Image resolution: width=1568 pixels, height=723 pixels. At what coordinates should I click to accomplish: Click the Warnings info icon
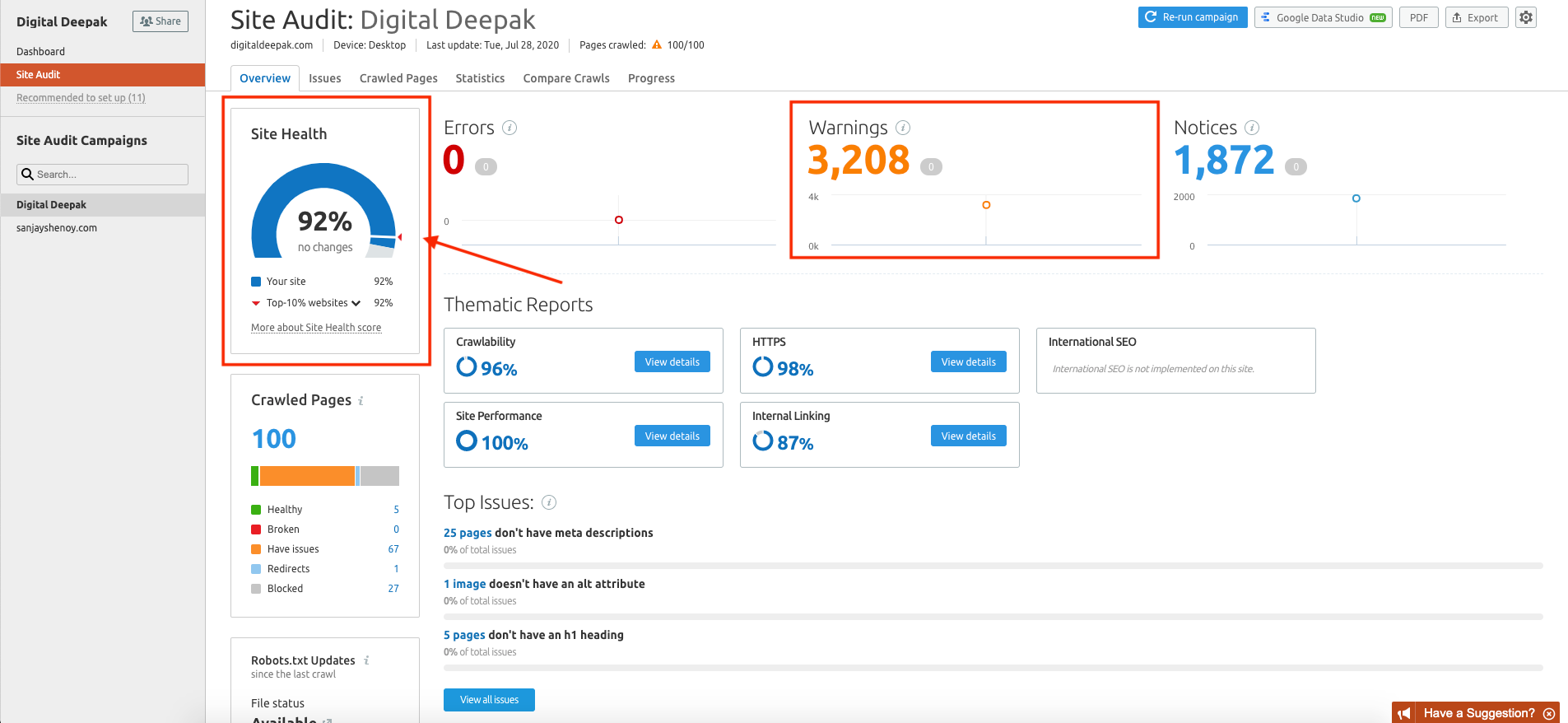[x=903, y=128]
